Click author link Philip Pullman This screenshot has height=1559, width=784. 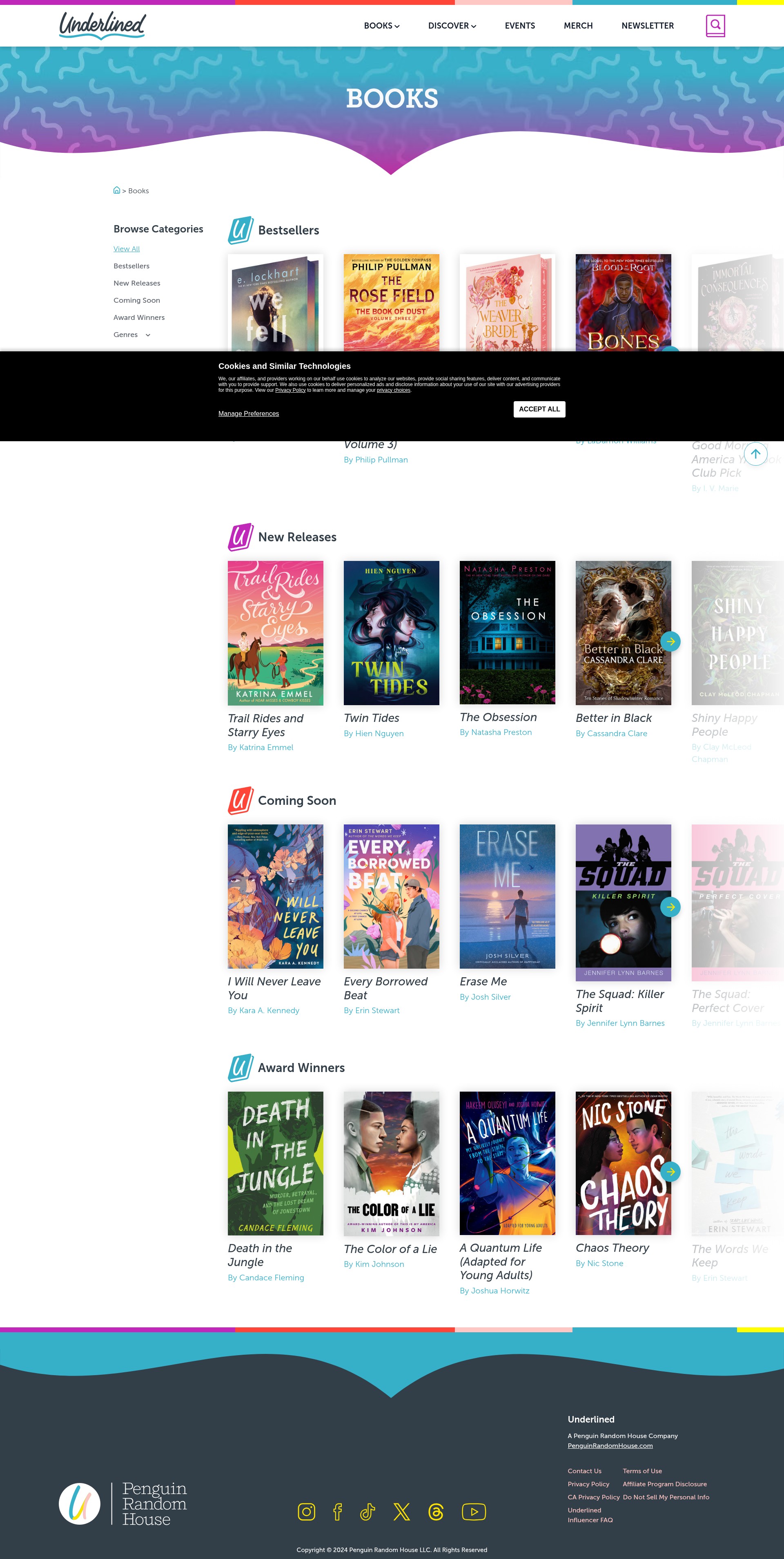click(381, 460)
